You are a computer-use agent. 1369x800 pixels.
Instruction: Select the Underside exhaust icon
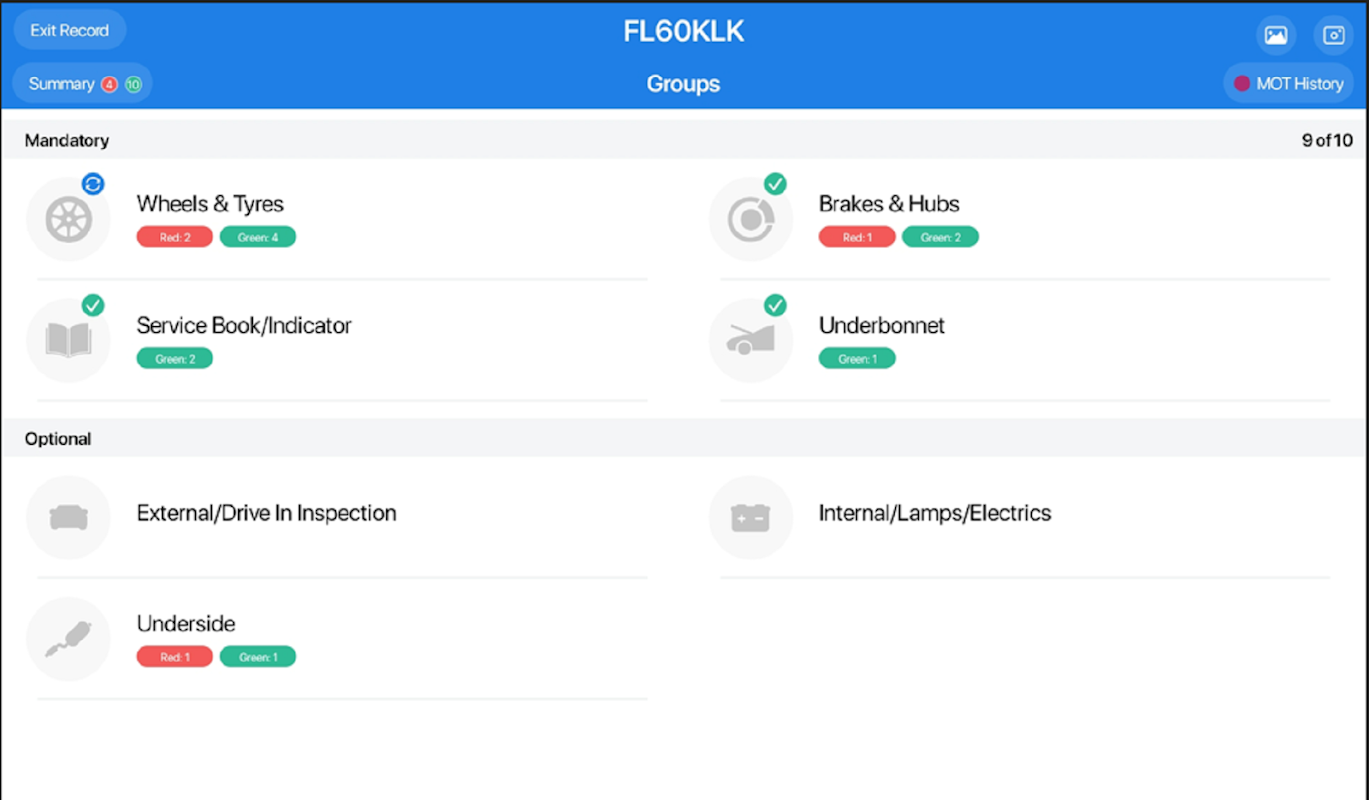pos(68,639)
